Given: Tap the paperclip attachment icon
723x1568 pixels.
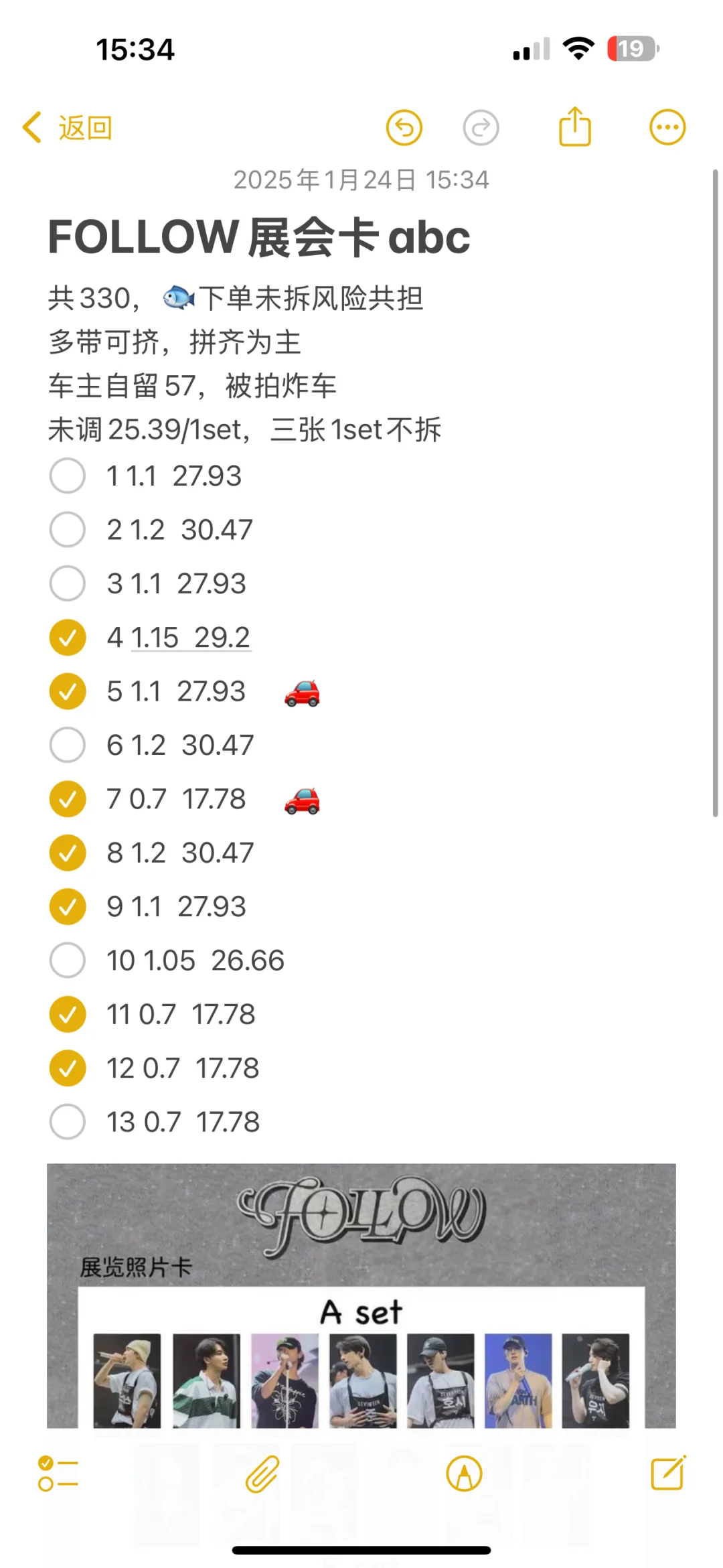Looking at the screenshot, I should point(262,1474).
